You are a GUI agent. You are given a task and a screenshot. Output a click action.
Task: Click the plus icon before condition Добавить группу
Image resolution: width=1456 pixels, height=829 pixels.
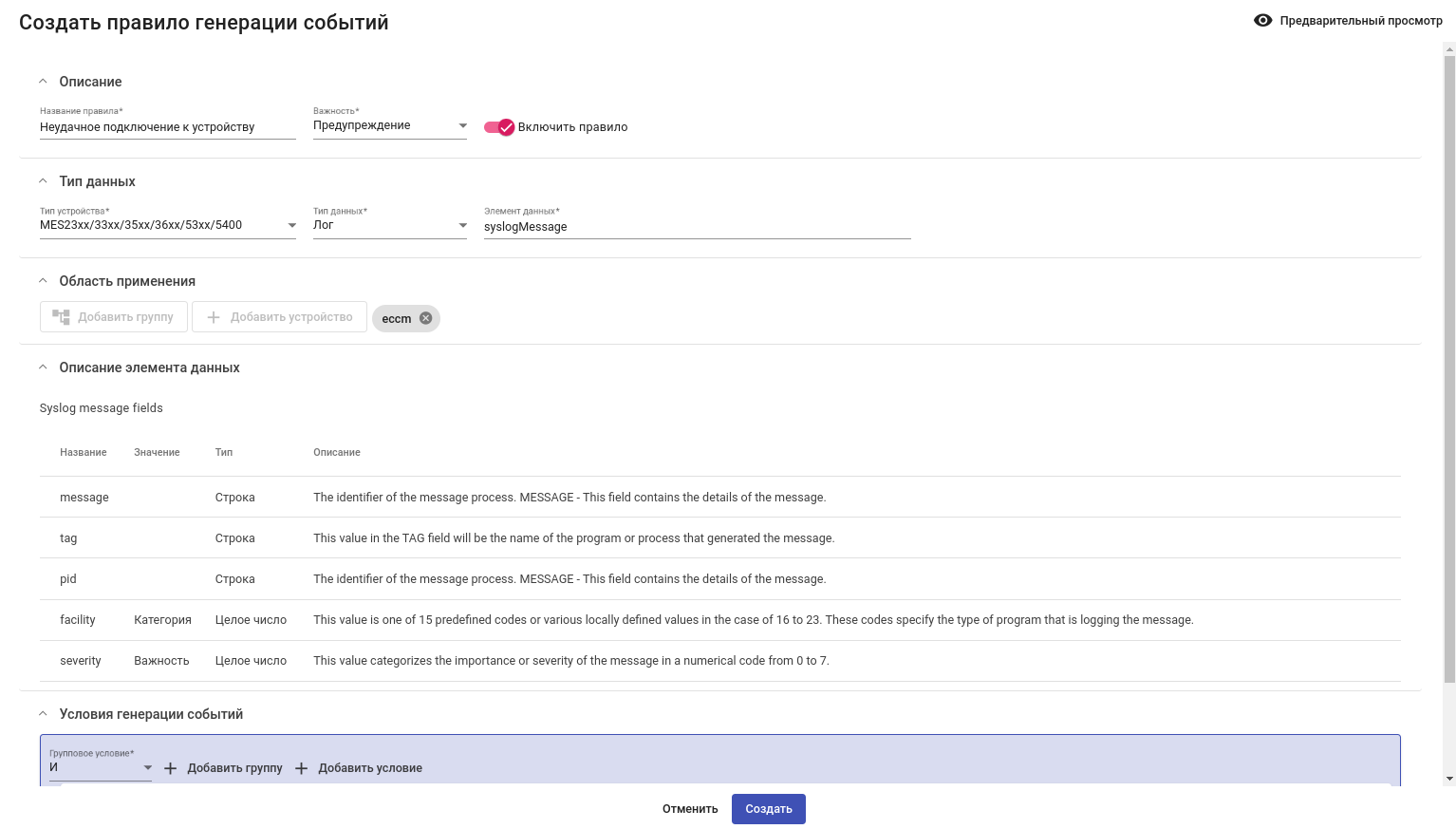coord(171,768)
